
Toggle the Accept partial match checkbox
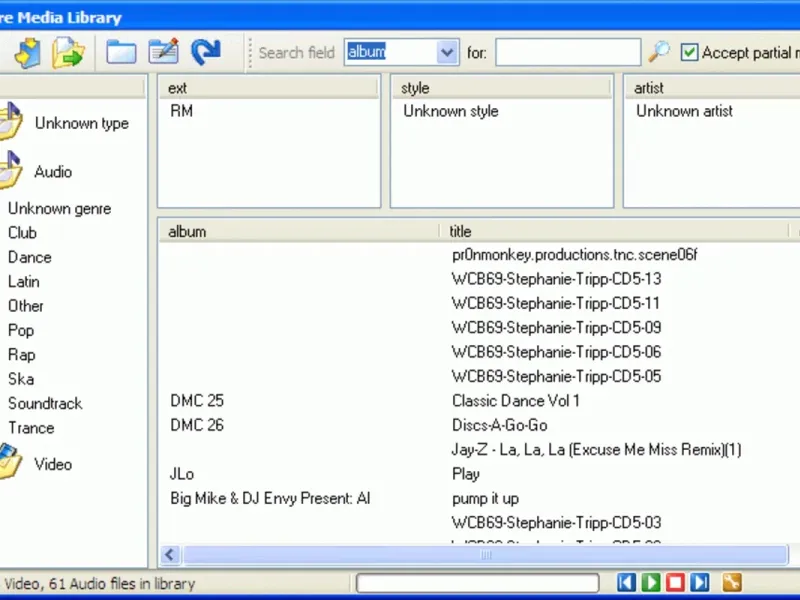click(x=689, y=52)
